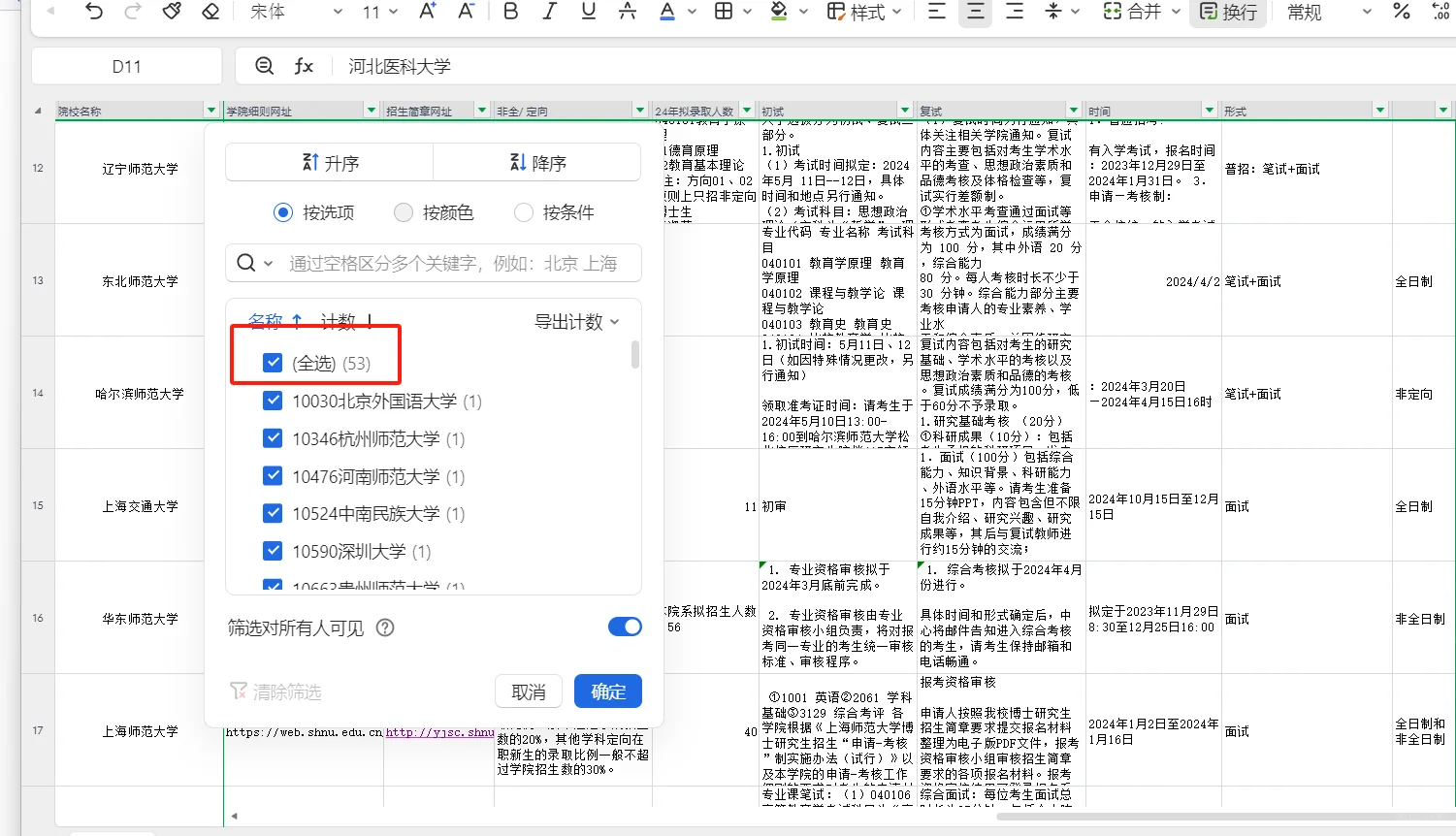The height and width of the screenshot is (836, 1456).
Task: Click the filter list vertical scrollbar
Action: click(x=635, y=354)
